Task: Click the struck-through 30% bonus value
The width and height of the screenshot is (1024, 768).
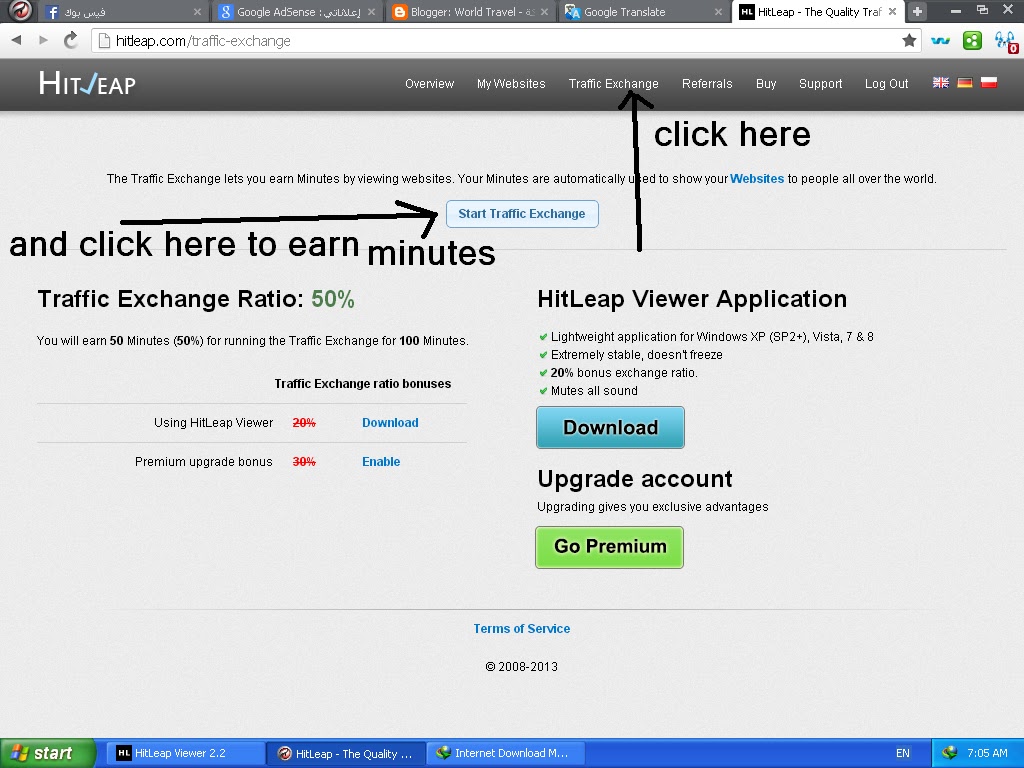Action: (304, 462)
